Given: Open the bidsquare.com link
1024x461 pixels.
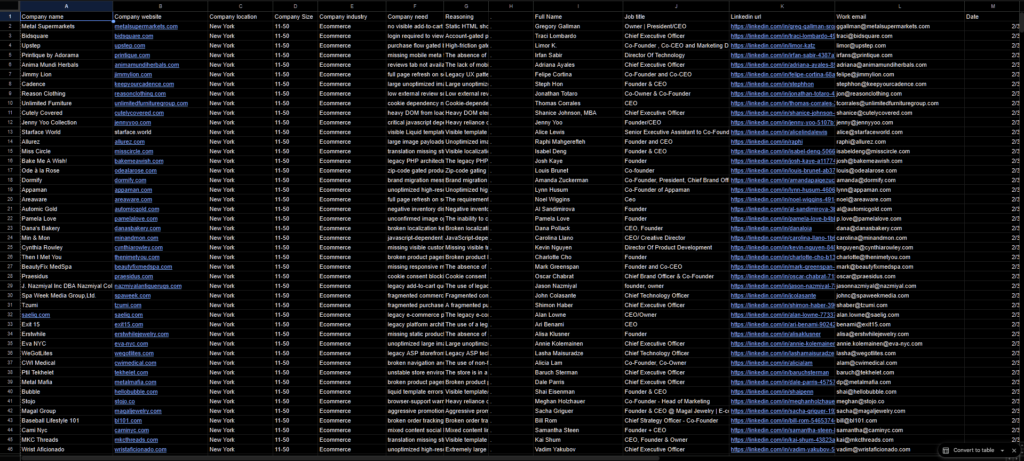Looking at the screenshot, I should pos(134,36).
